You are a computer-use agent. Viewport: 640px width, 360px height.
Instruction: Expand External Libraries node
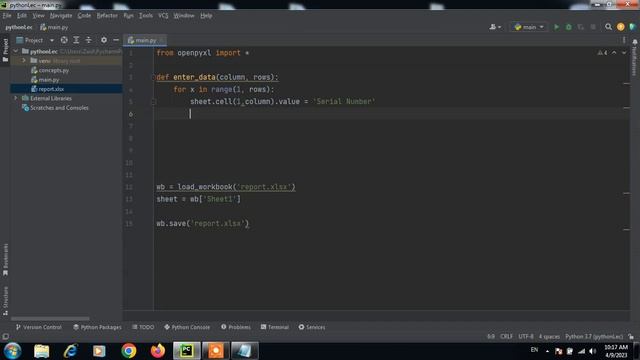pyautogui.click(x=16, y=98)
